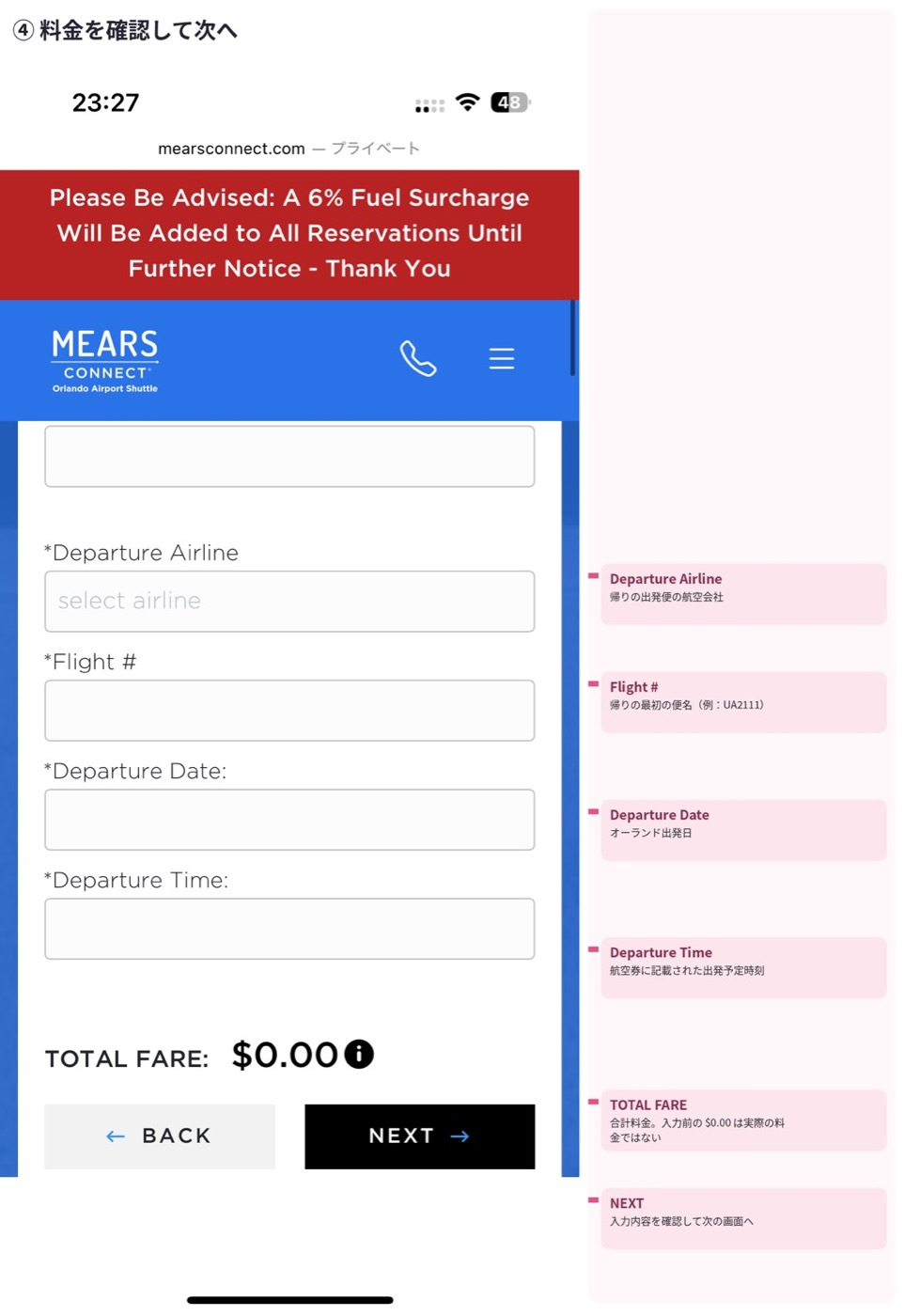This screenshot has height=1316, width=904.
Task: Tap the battery indicator icon
Action: tap(510, 102)
